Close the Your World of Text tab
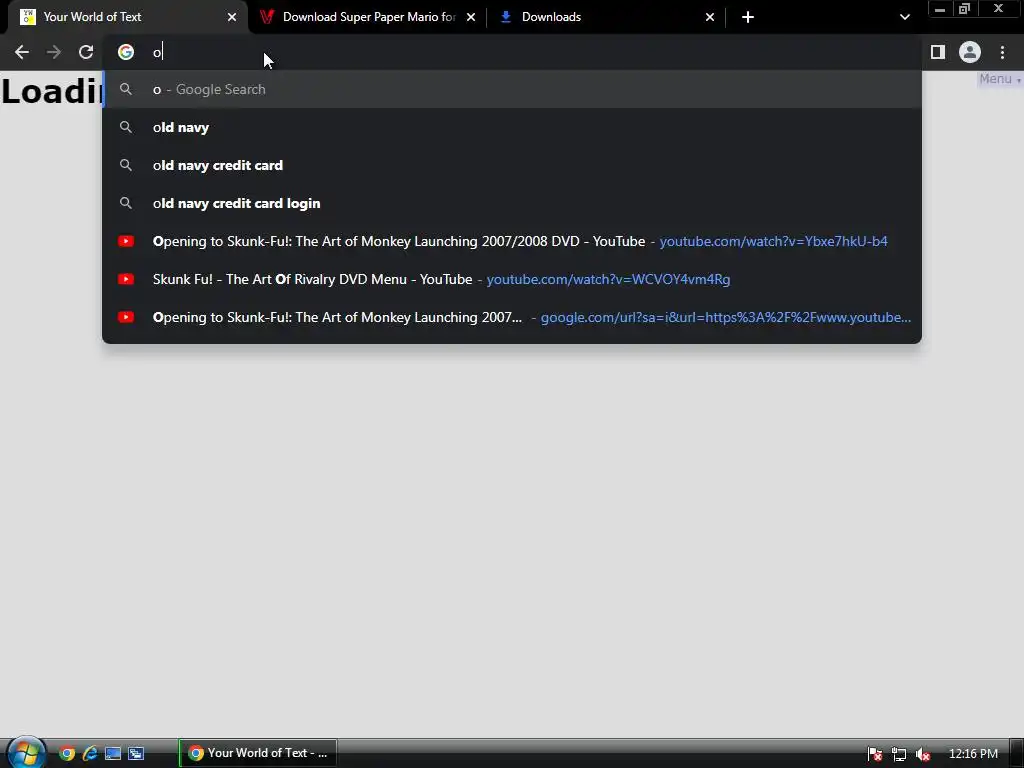This screenshot has width=1024, height=768. (x=232, y=17)
